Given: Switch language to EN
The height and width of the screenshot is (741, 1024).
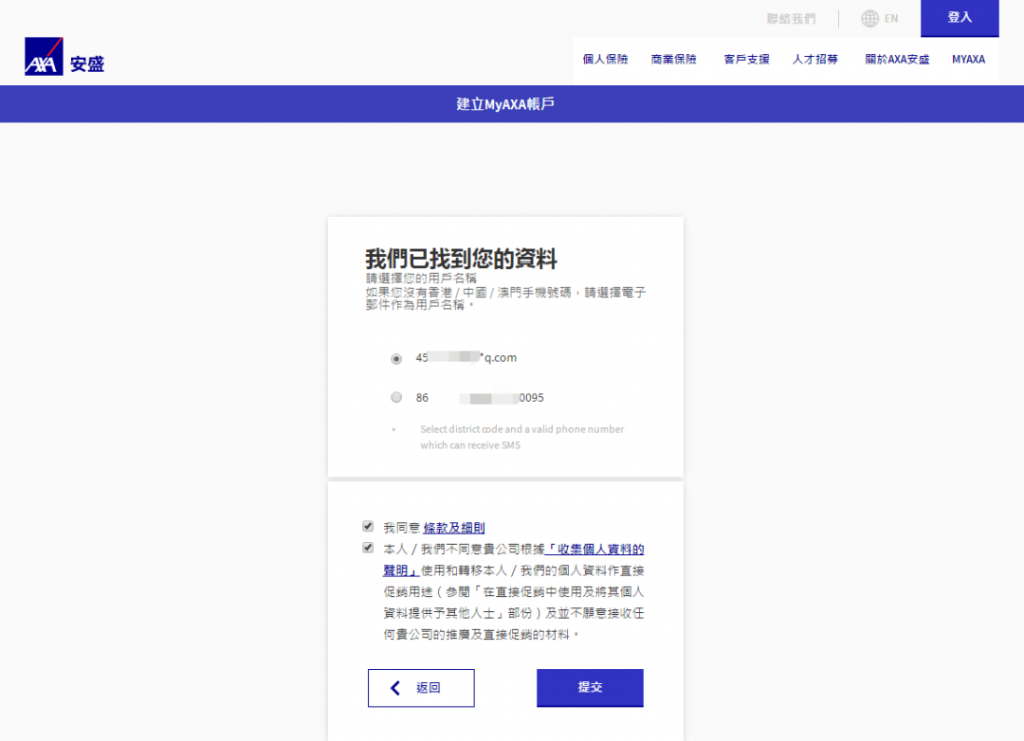Looking at the screenshot, I should point(891,19).
